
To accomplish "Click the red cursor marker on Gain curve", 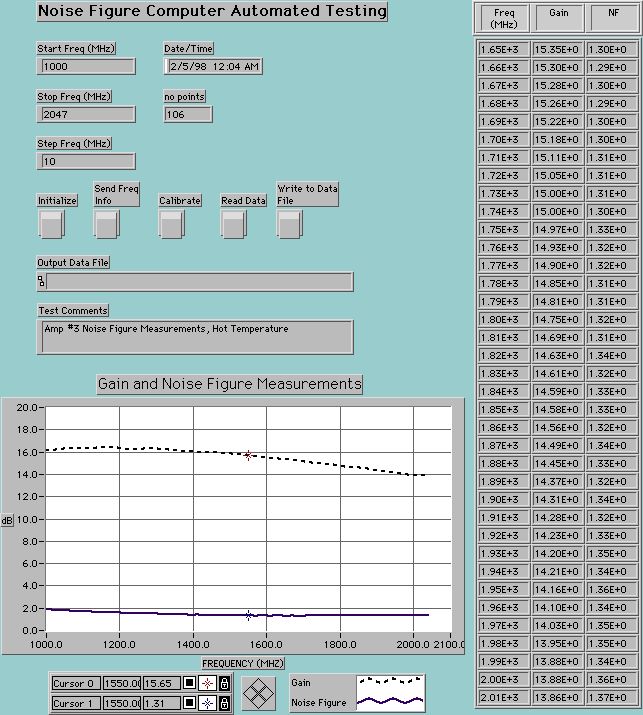I will [248, 455].
